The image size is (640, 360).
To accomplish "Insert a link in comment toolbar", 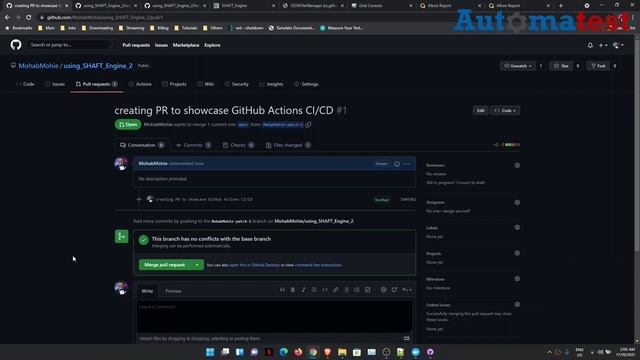I will 336,290.
